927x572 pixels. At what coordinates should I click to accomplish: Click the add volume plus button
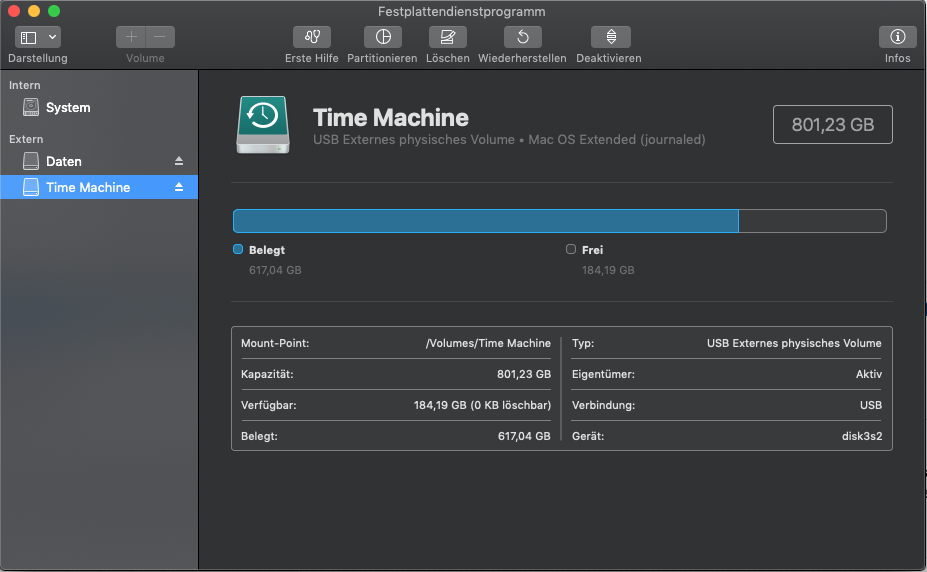pos(131,37)
